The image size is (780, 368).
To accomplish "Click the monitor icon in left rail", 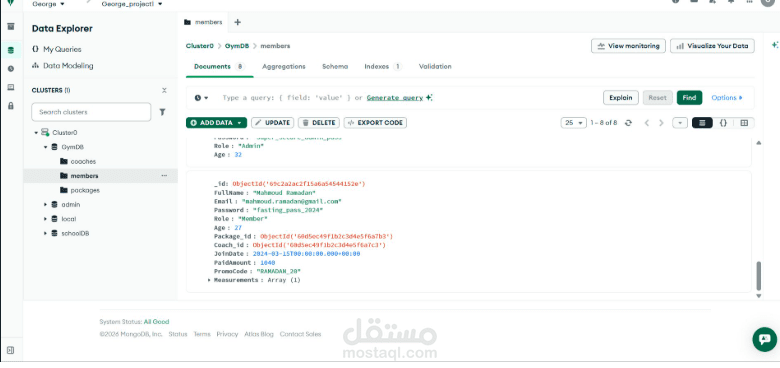I will point(11,87).
